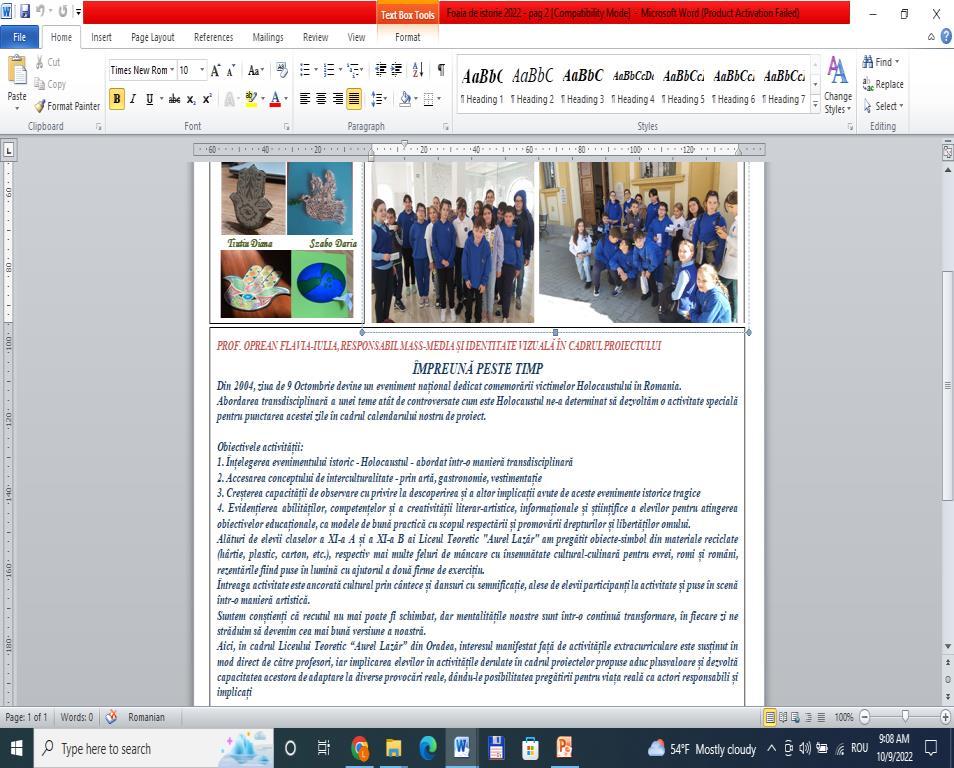Viewport: 954px width, 768px height.
Task: Launch PowerPoint from the taskbar
Action: pyautogui.click(x=565, y=748)
